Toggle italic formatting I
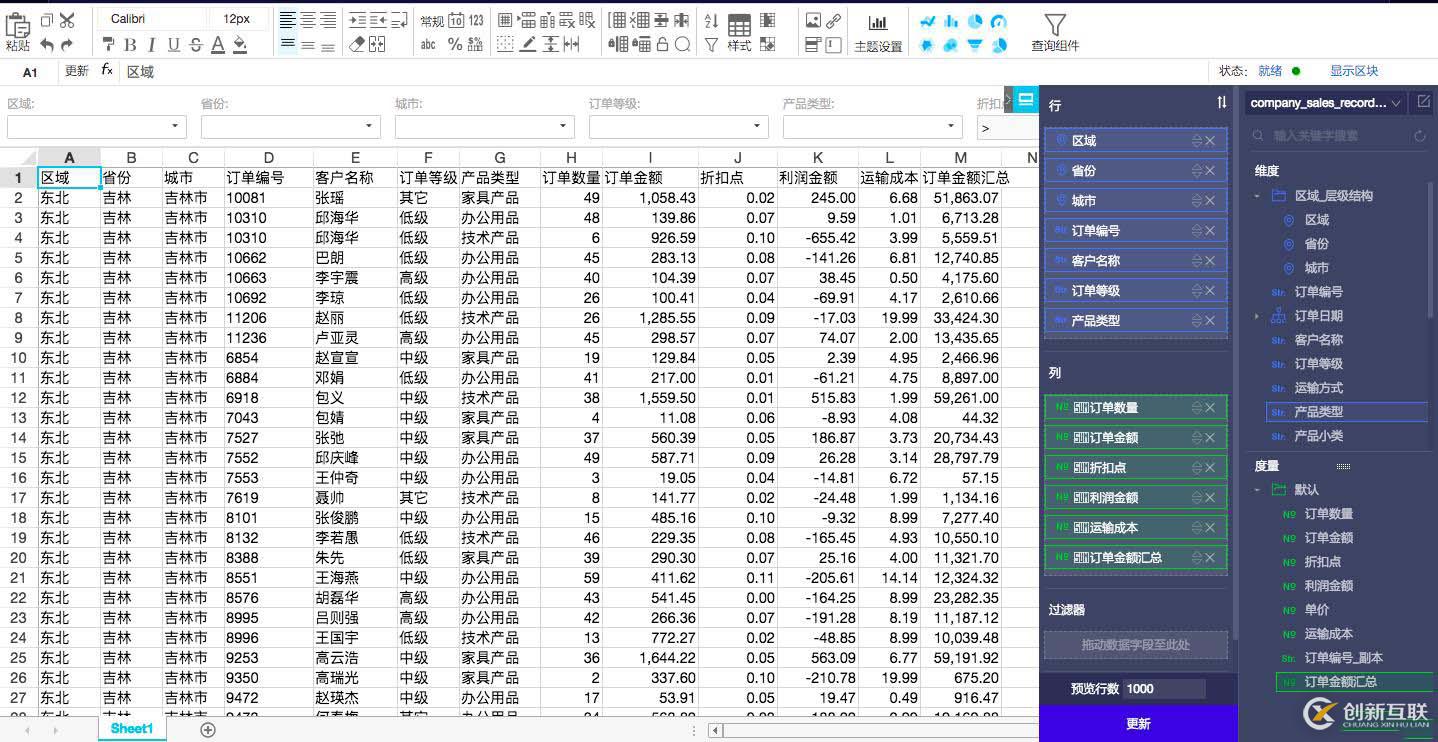Image resolution: width=1438 pixels, height=742 pixels. (152, 44)
